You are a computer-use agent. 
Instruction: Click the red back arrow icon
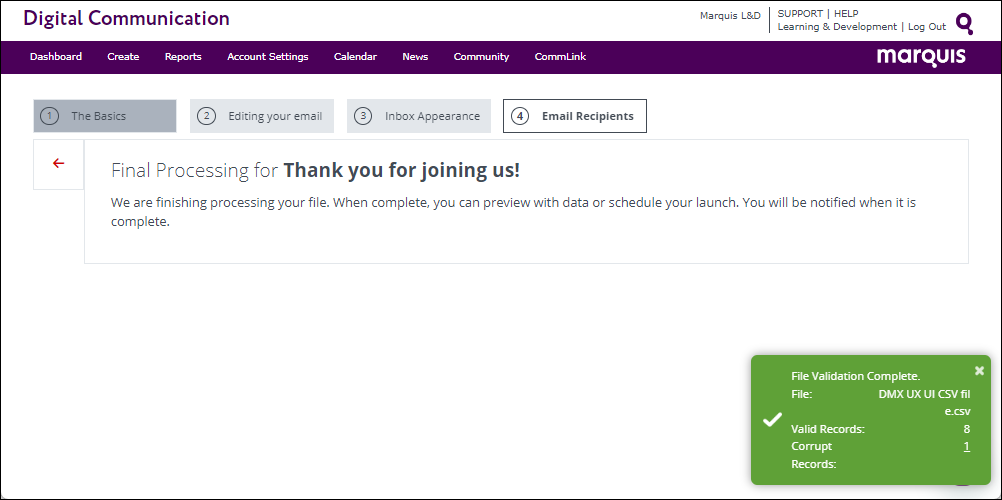[x=58, y=163]
